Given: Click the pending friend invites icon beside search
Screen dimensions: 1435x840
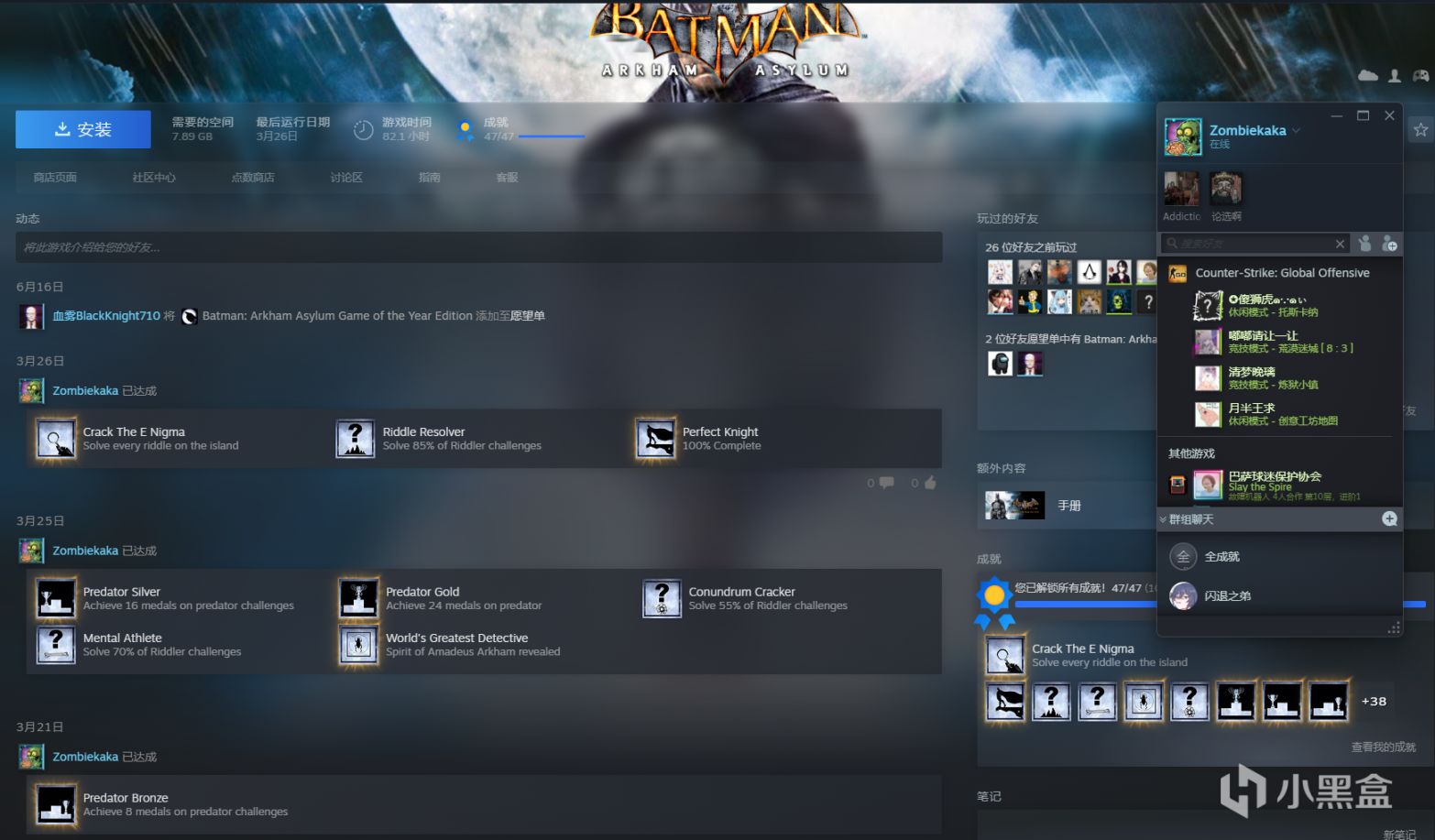Looking at the screenshot, I should (x=1364, y=244).
